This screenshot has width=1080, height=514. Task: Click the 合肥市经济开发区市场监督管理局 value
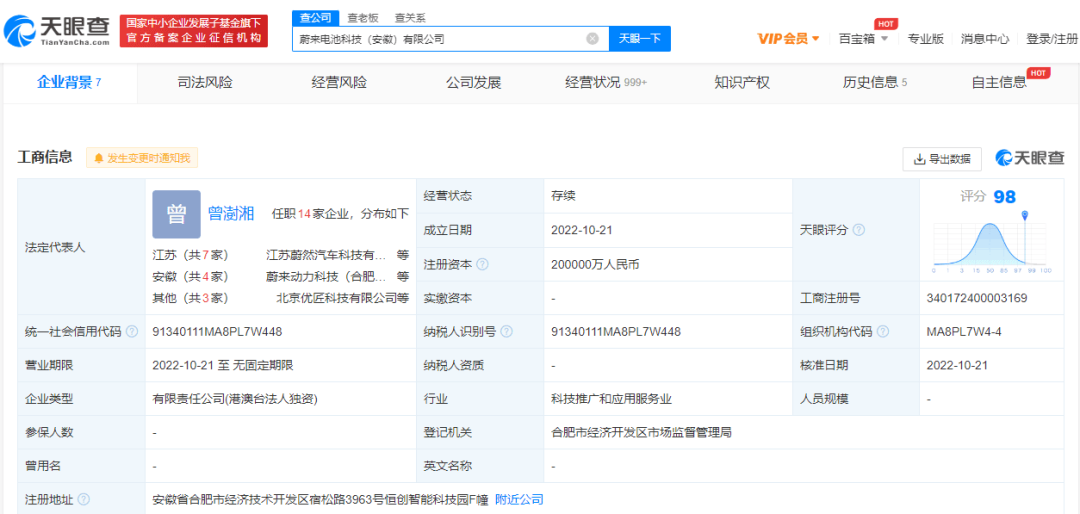[x=641, y=433]
